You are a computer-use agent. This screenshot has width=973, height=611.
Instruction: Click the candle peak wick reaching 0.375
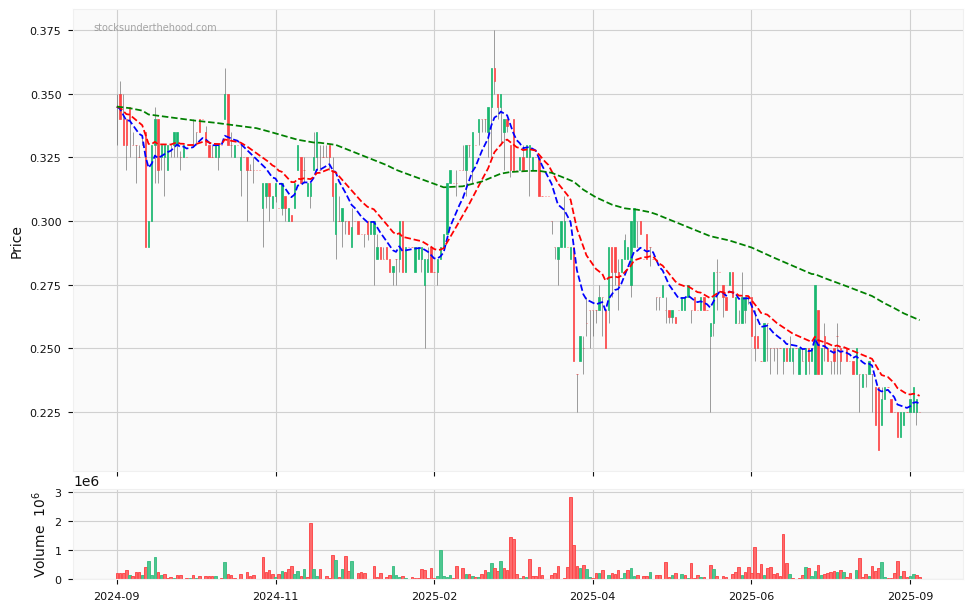tap(495, 48)
